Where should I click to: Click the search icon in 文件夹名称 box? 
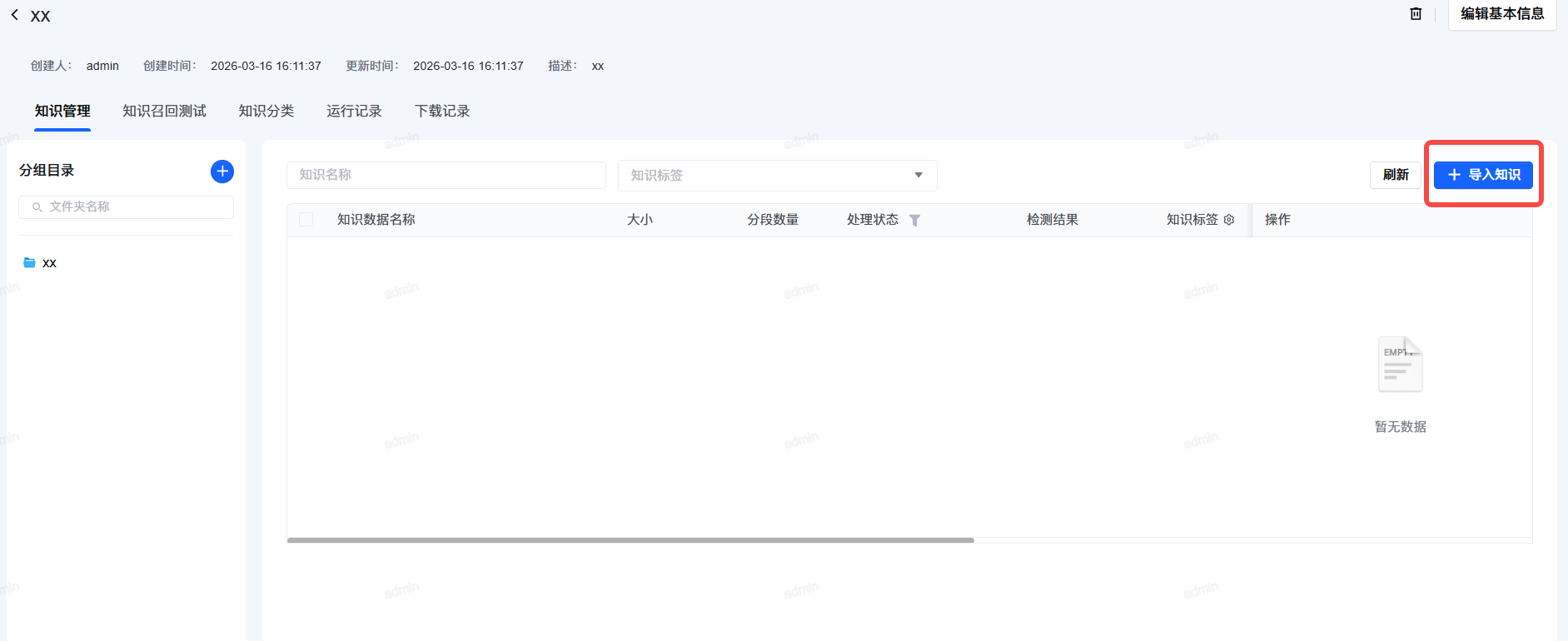(37, 207)
